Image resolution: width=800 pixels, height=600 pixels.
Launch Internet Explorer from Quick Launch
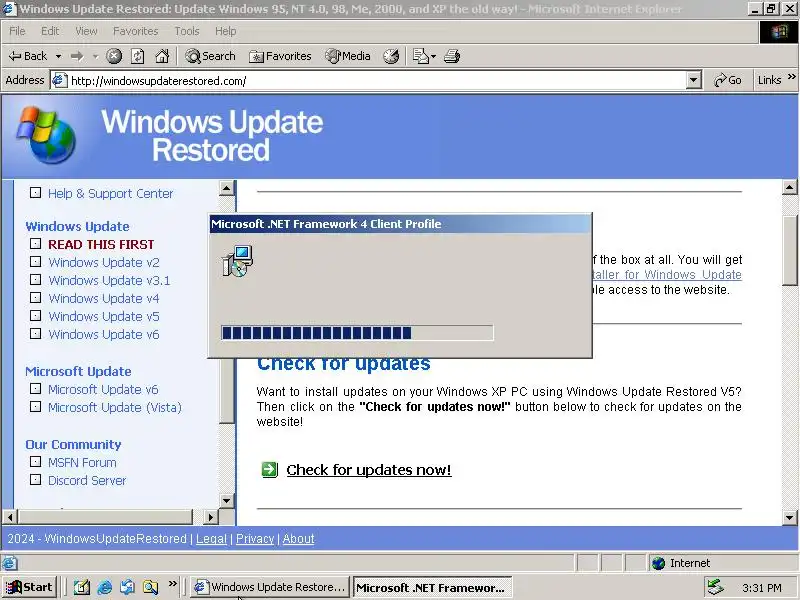pos(105,587)
